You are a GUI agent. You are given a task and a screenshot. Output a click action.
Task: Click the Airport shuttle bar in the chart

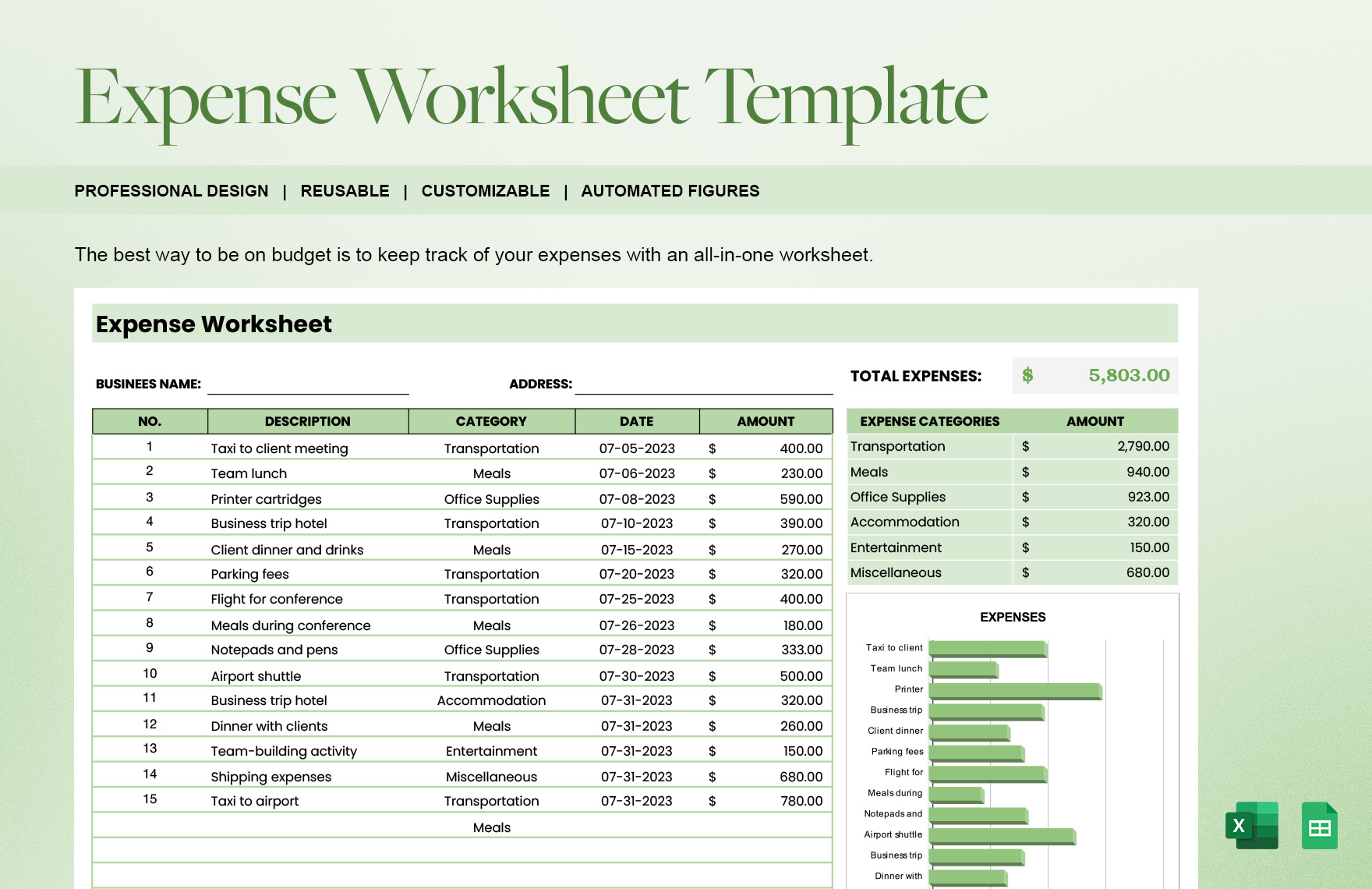(1002, 834)
